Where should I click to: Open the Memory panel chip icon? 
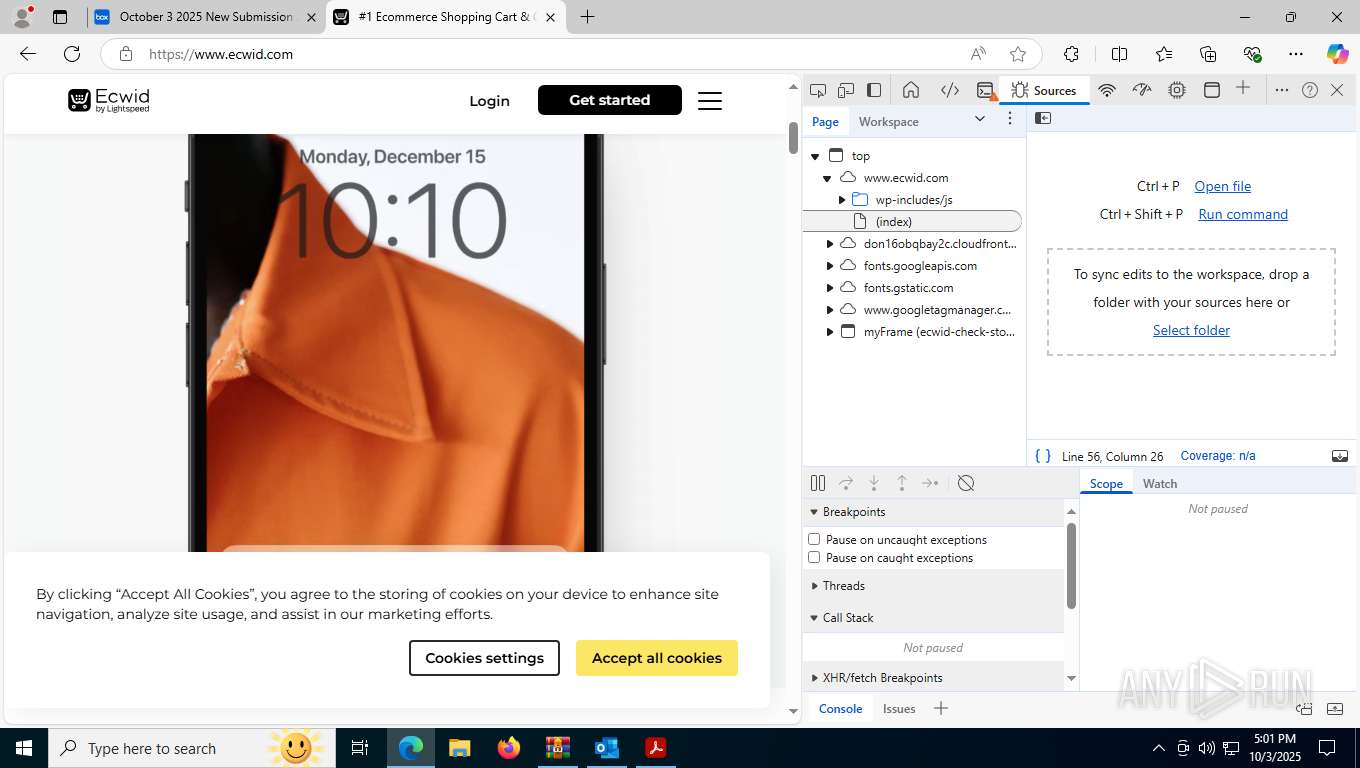pyautogui.click(x=1177, y=90)
